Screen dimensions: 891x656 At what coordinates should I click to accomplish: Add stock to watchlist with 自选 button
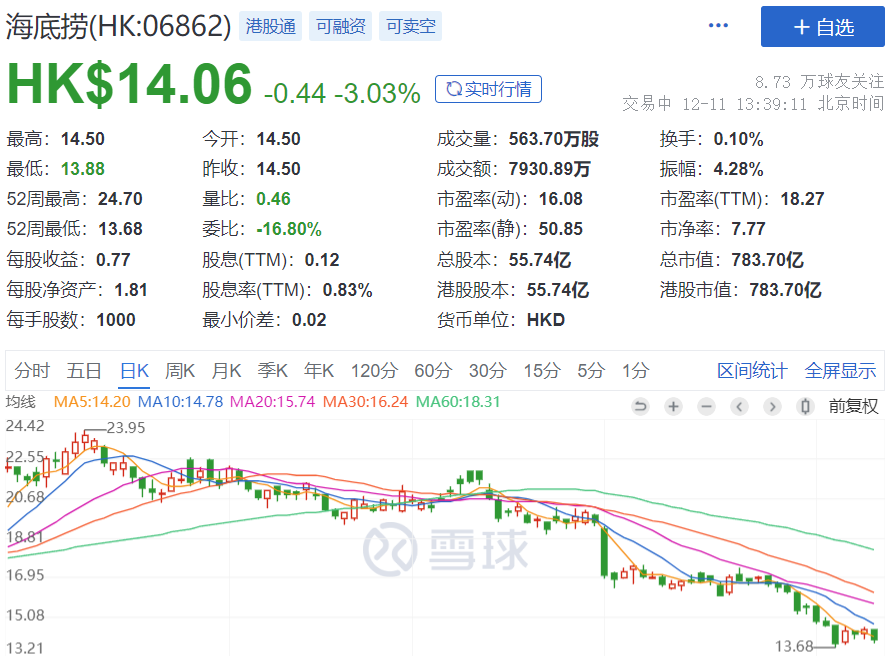click(x=822, y=27)
